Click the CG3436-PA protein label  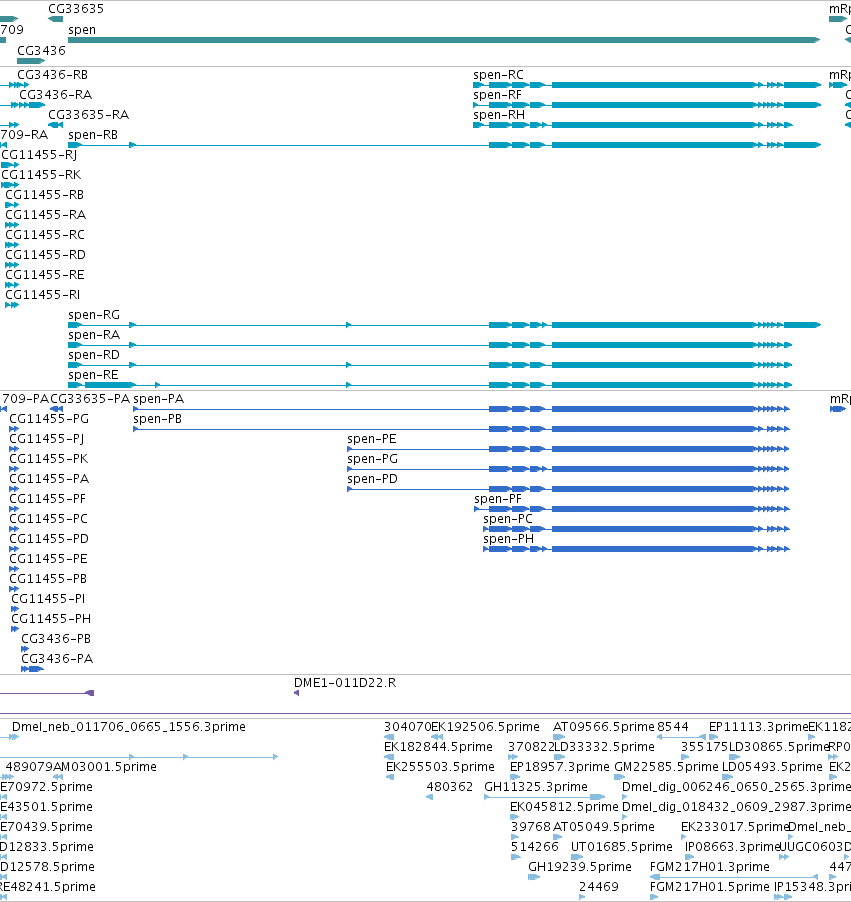coord(57,659)
